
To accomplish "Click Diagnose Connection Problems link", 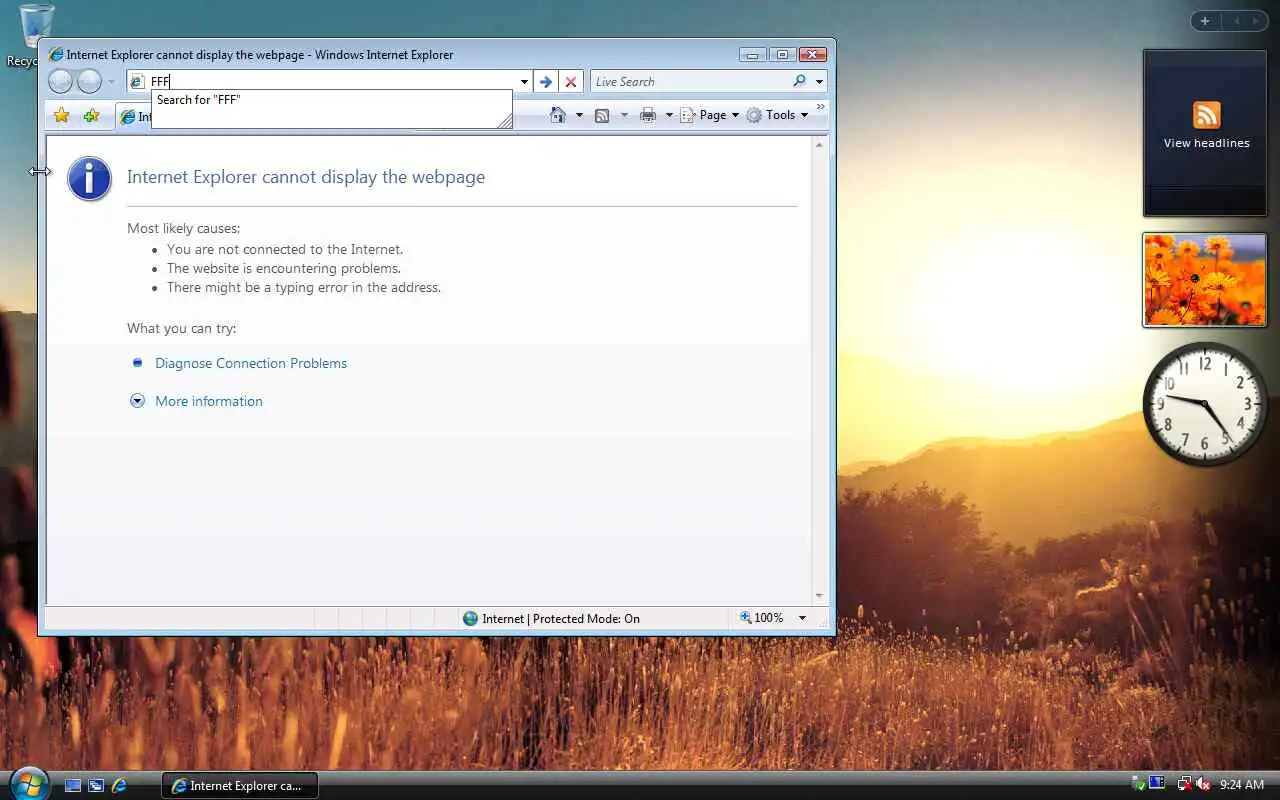I will [251, 363].
